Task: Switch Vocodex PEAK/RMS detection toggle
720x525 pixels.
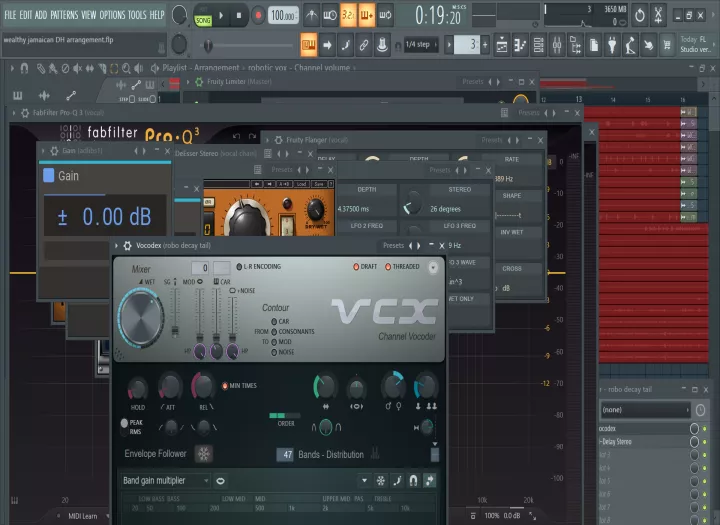Action: [x=124, y=426]
